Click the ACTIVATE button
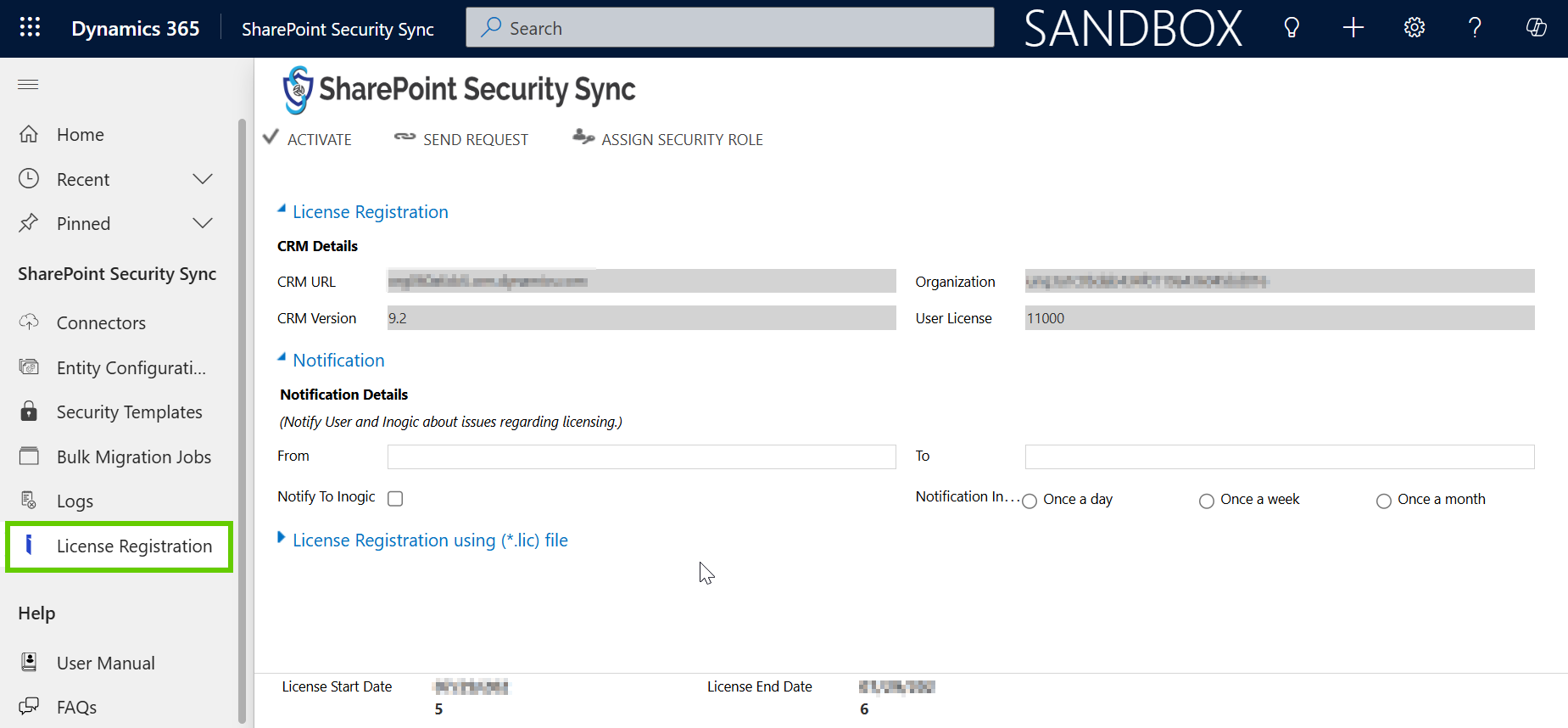 (x=308, y=139)
